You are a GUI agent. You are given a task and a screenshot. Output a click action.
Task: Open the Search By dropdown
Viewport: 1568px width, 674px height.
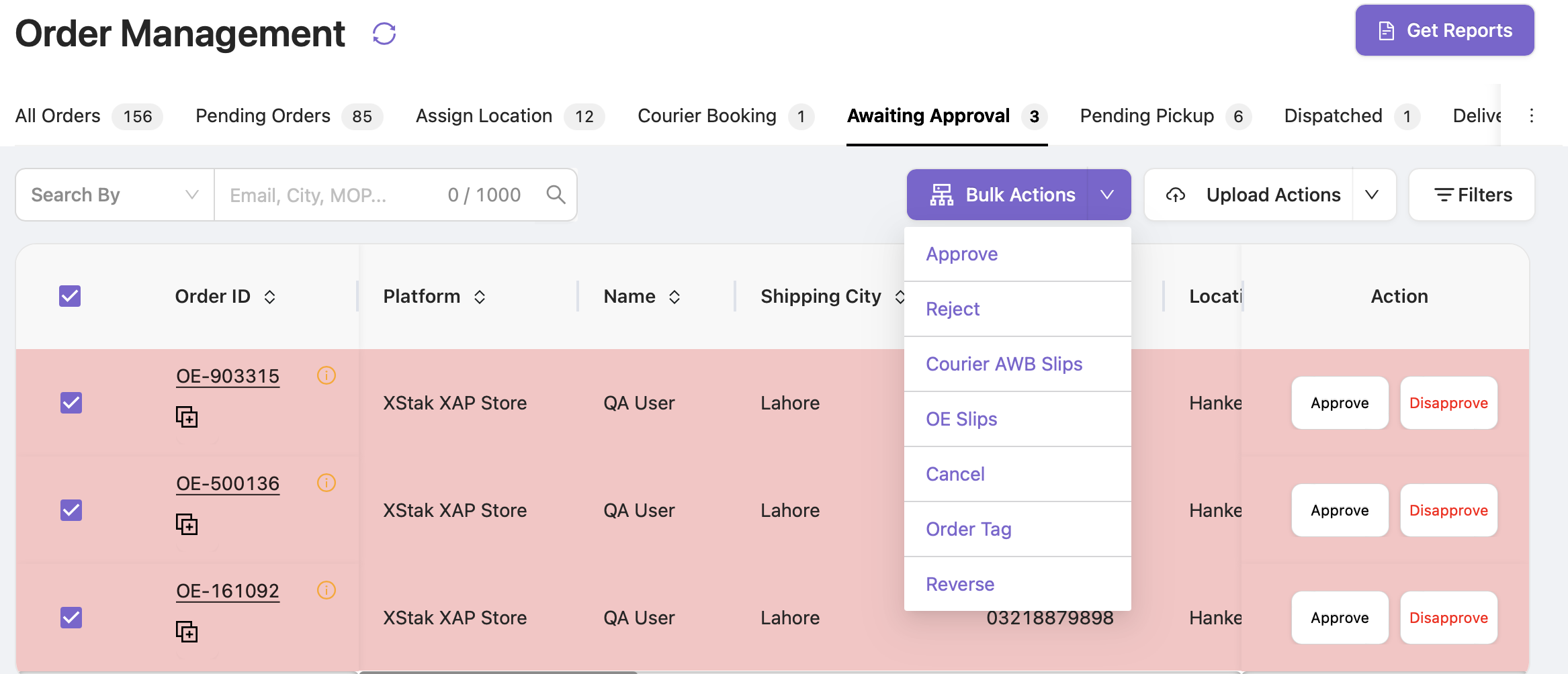click(115, 195)
